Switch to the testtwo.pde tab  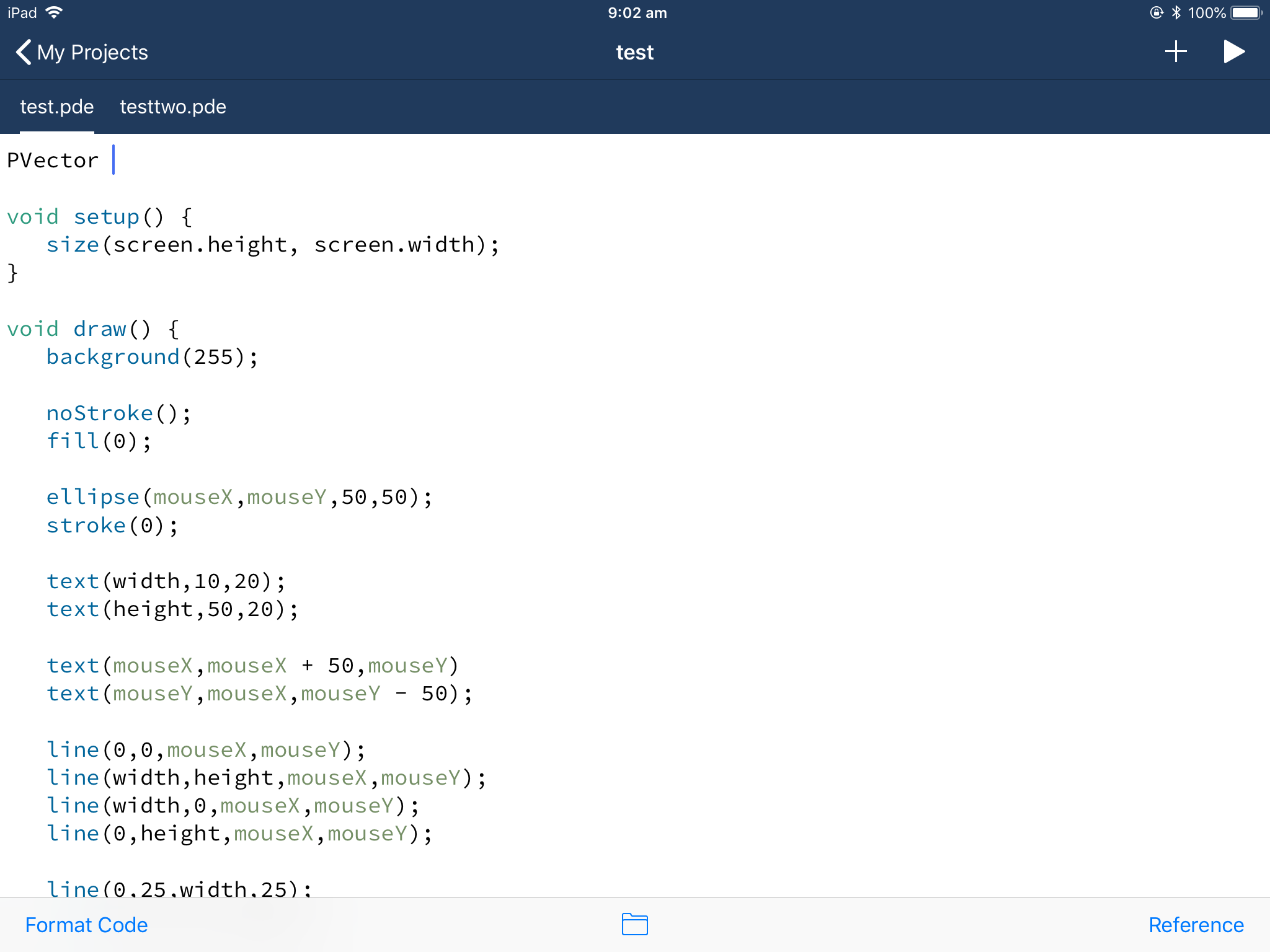pos(173,107)
